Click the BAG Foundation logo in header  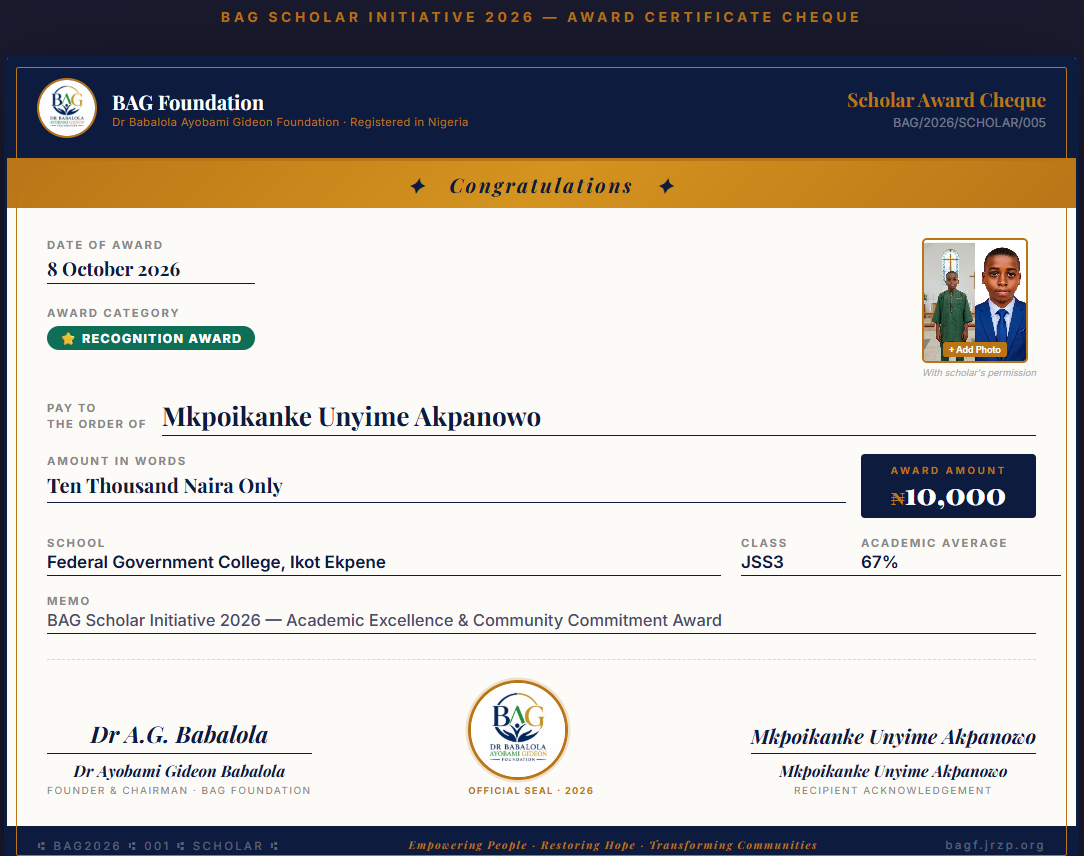pyautogui.click(x=67, y=108)
